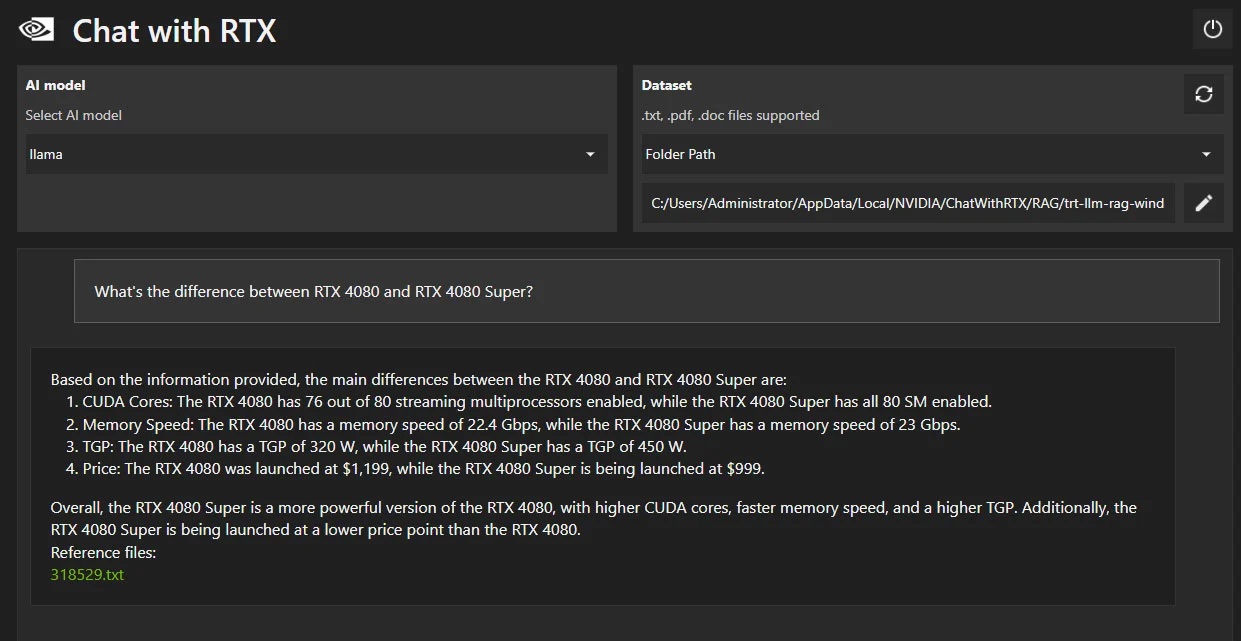Image resolution: width=1241 pixels, height=641 pixels.
Task: Click the Chat with RTX title
Action: (x=173, y=31)
